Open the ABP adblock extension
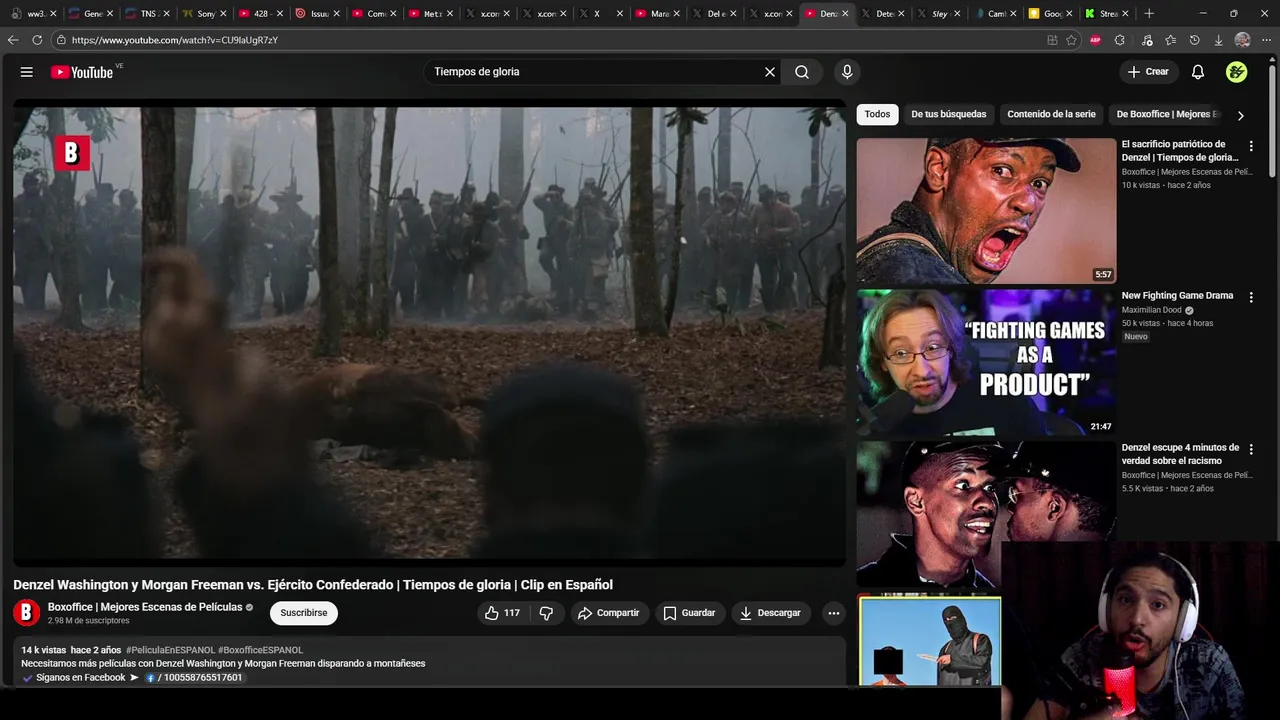The image size is (1280, 720). coord(1095,40)
